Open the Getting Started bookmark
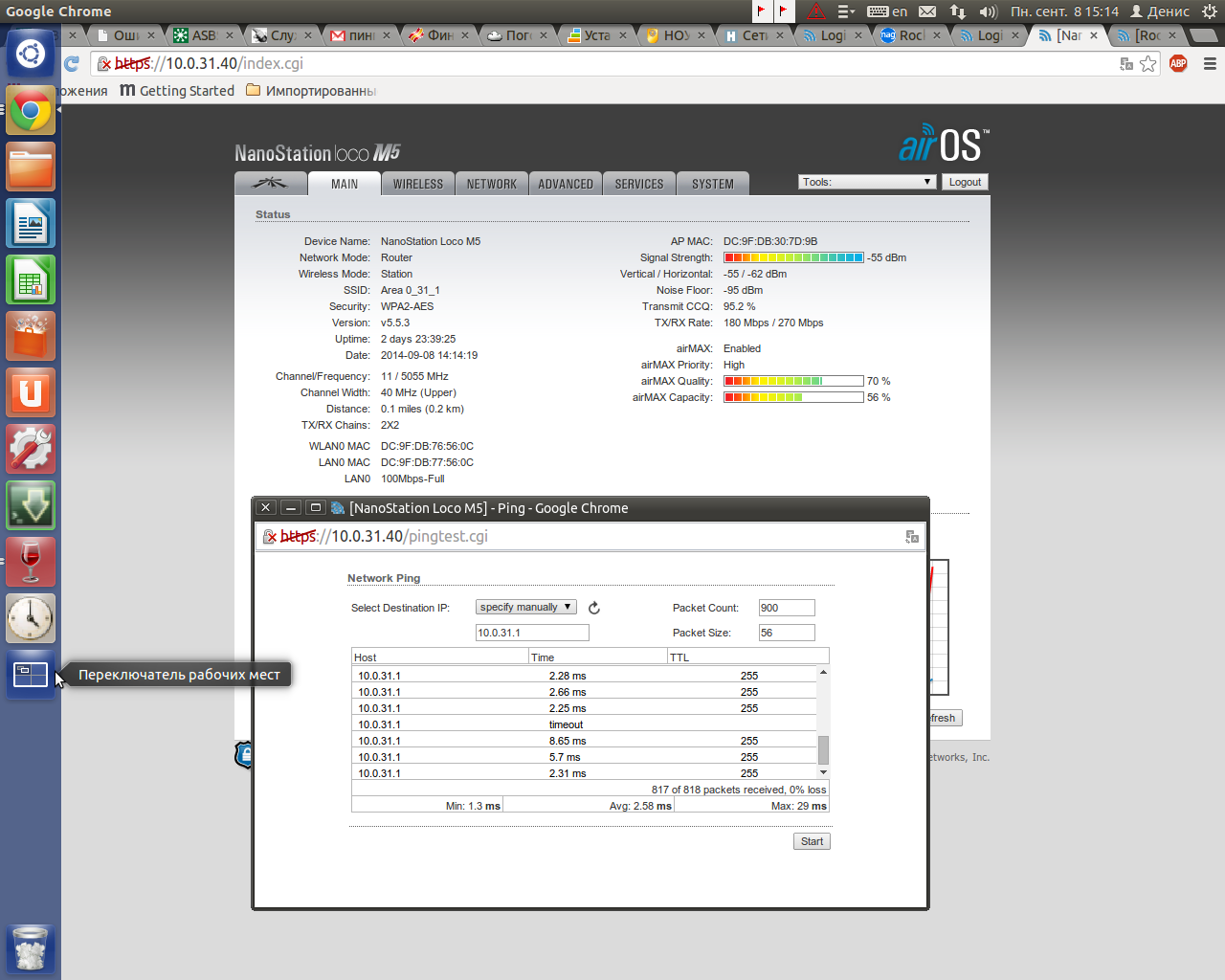 point(177,91)
